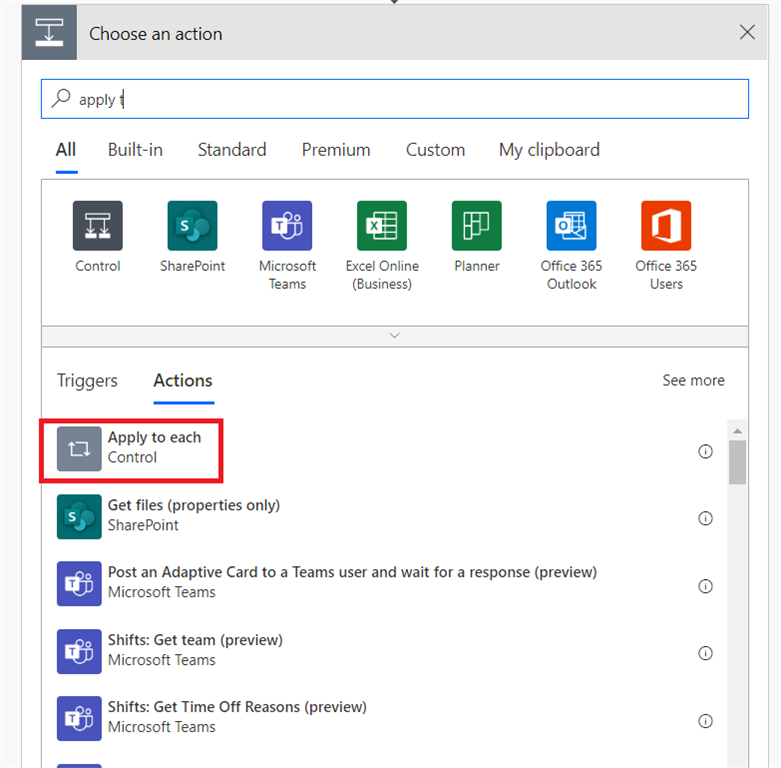This screenshot has height=768, width=781.
Task: Switch to the Built-in tab
Action: (x=135, y=150)
